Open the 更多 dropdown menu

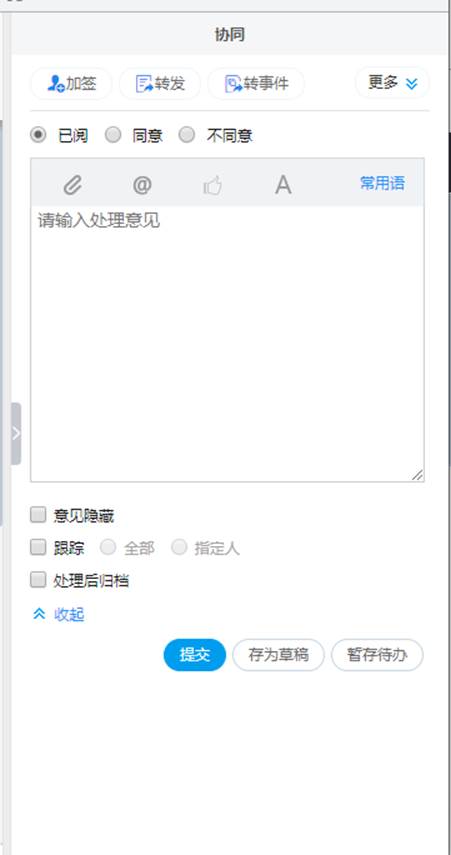(x=392, y=83)
